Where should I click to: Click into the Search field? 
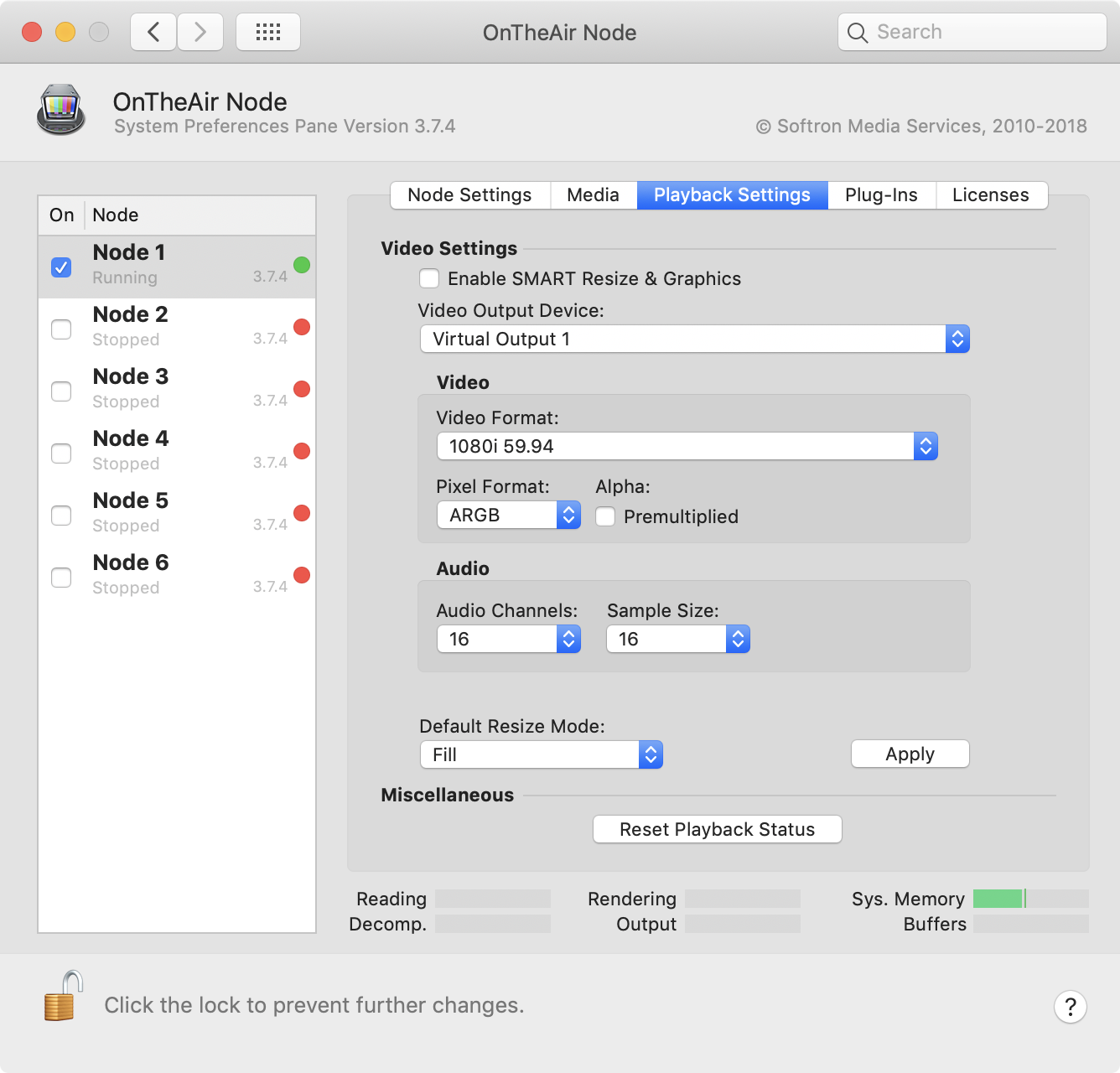click(x=972, y=33)
